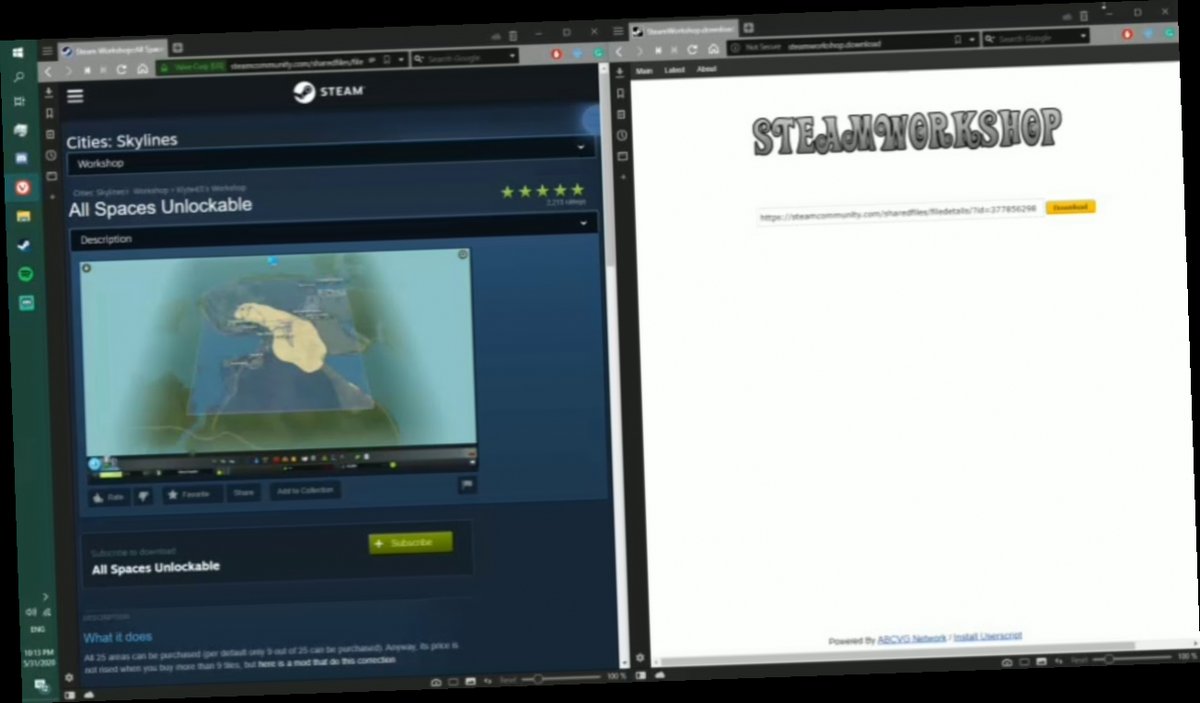Go back in the right steamworkshop.download window
1200x703 pixels.
pos(620,51)
